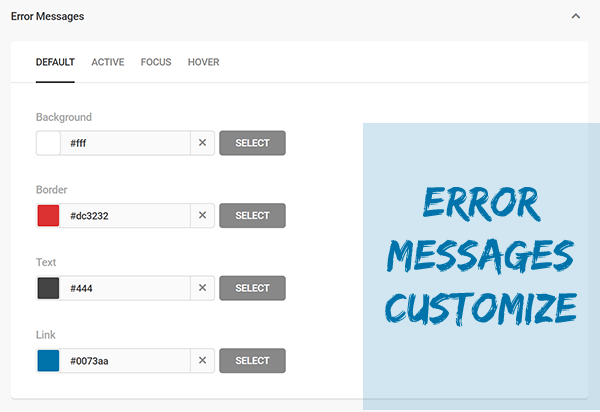Collapse the Error Messages section chevron

(576, 16)
